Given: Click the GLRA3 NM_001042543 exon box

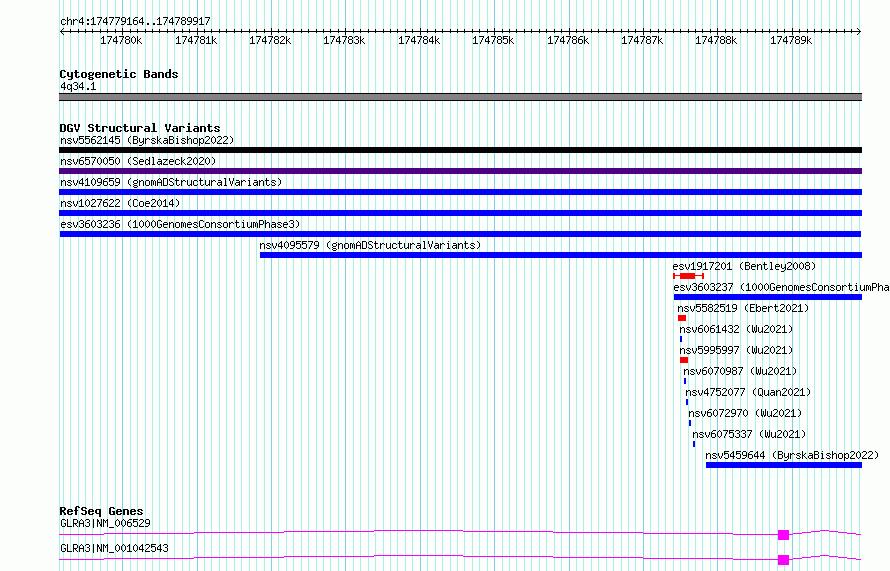Looking at the screenshot, I should pos(783,560).
